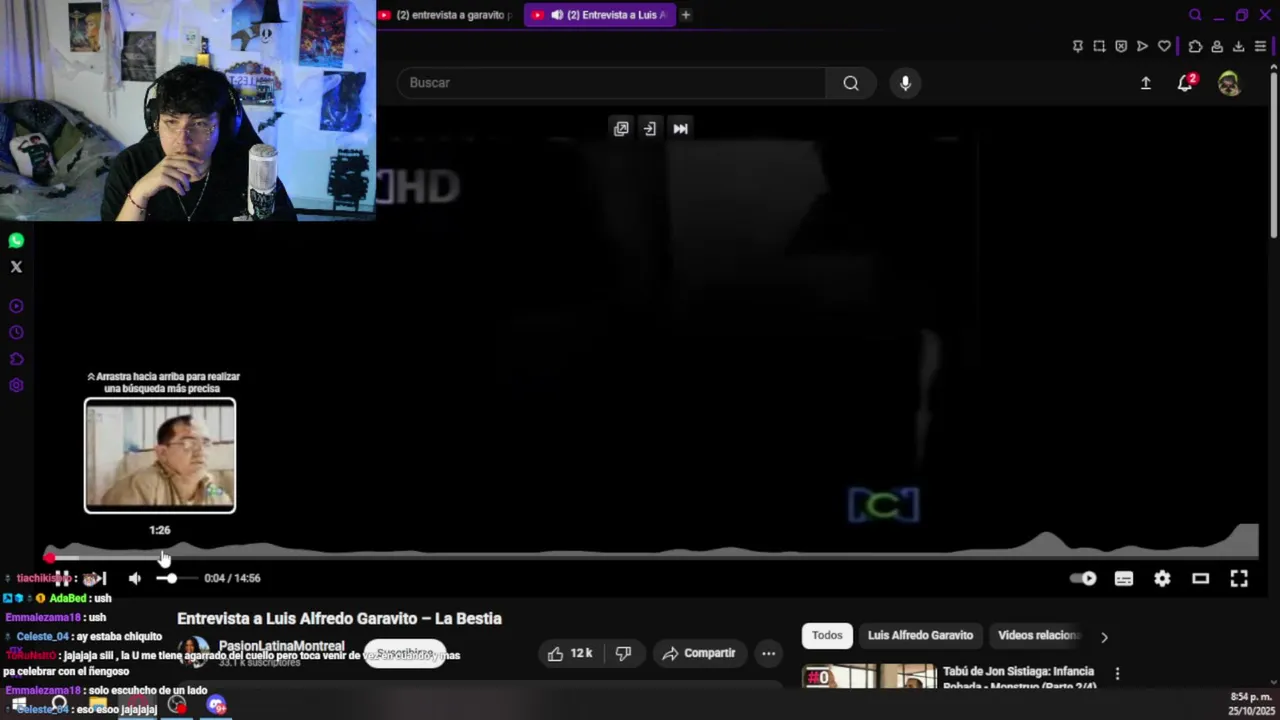The height and width of the screenshot is (720, 1280).
Task: Start voice search with the microphone icon
Action: [905, 83]
